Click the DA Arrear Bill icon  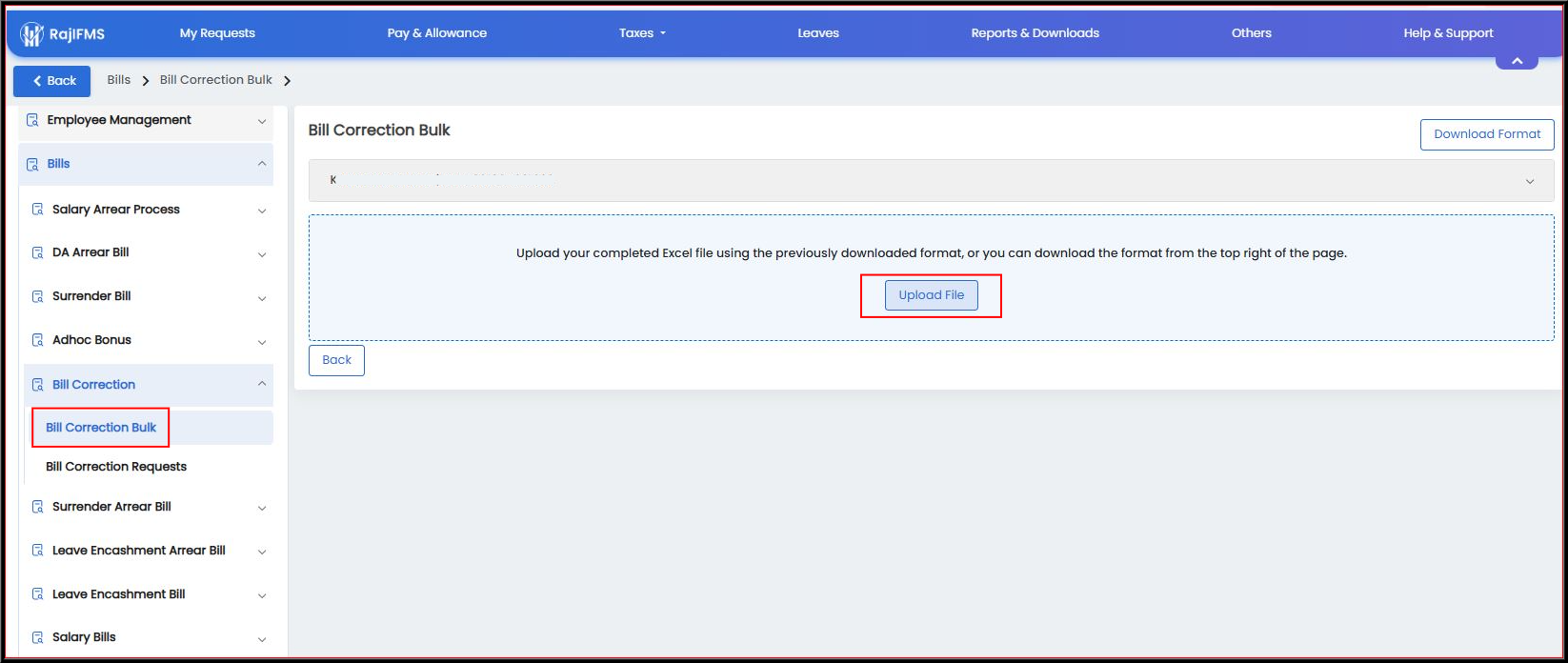coord(38,252)
